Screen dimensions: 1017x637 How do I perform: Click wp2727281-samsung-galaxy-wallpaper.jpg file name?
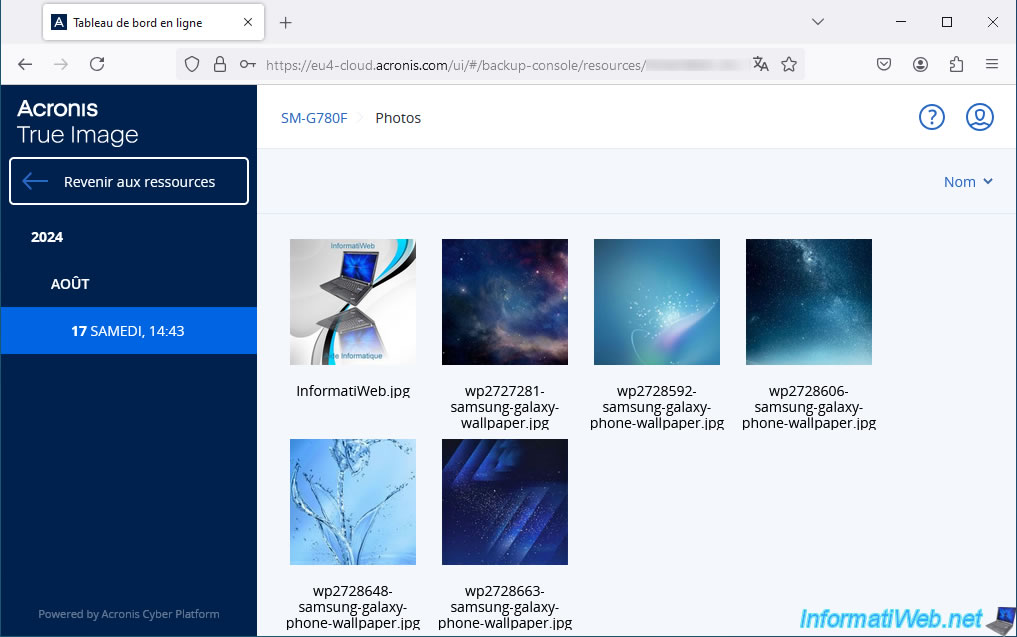click(505, 407)
